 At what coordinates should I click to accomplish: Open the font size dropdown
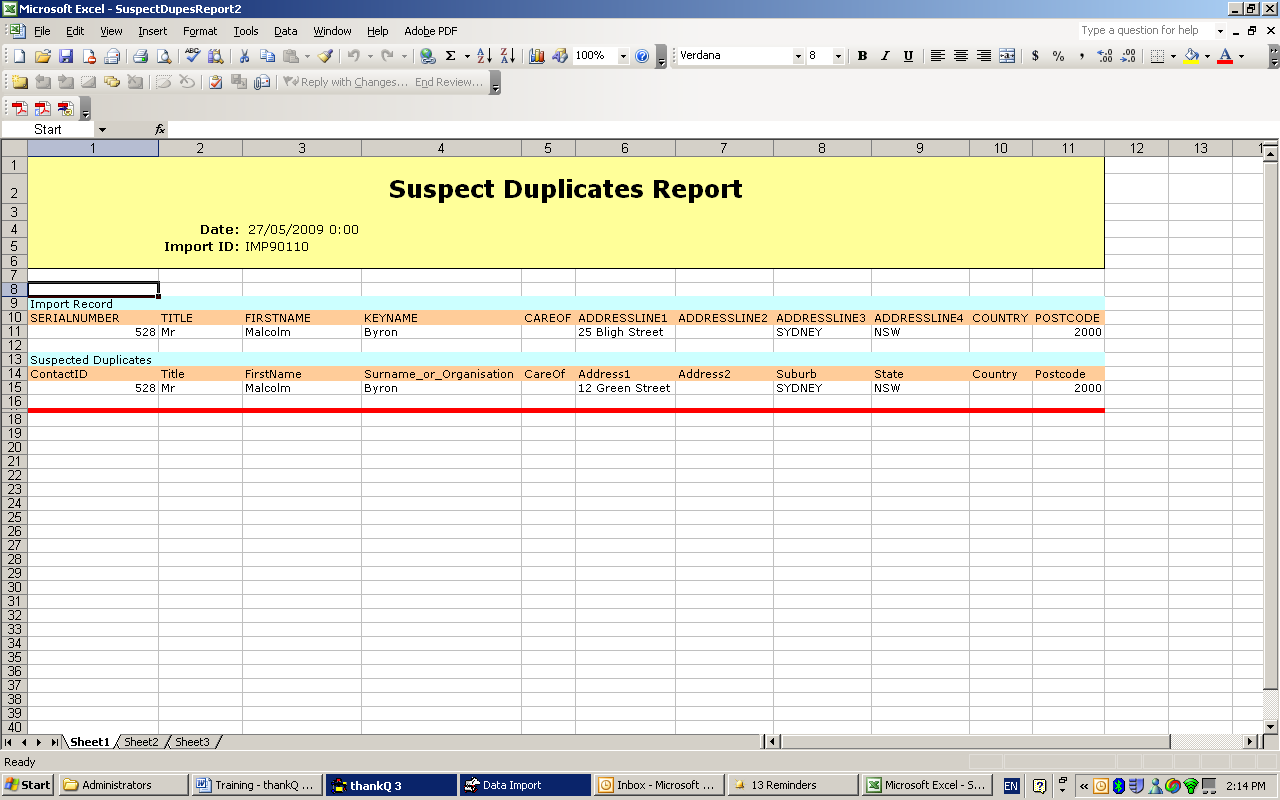(838, 56)
